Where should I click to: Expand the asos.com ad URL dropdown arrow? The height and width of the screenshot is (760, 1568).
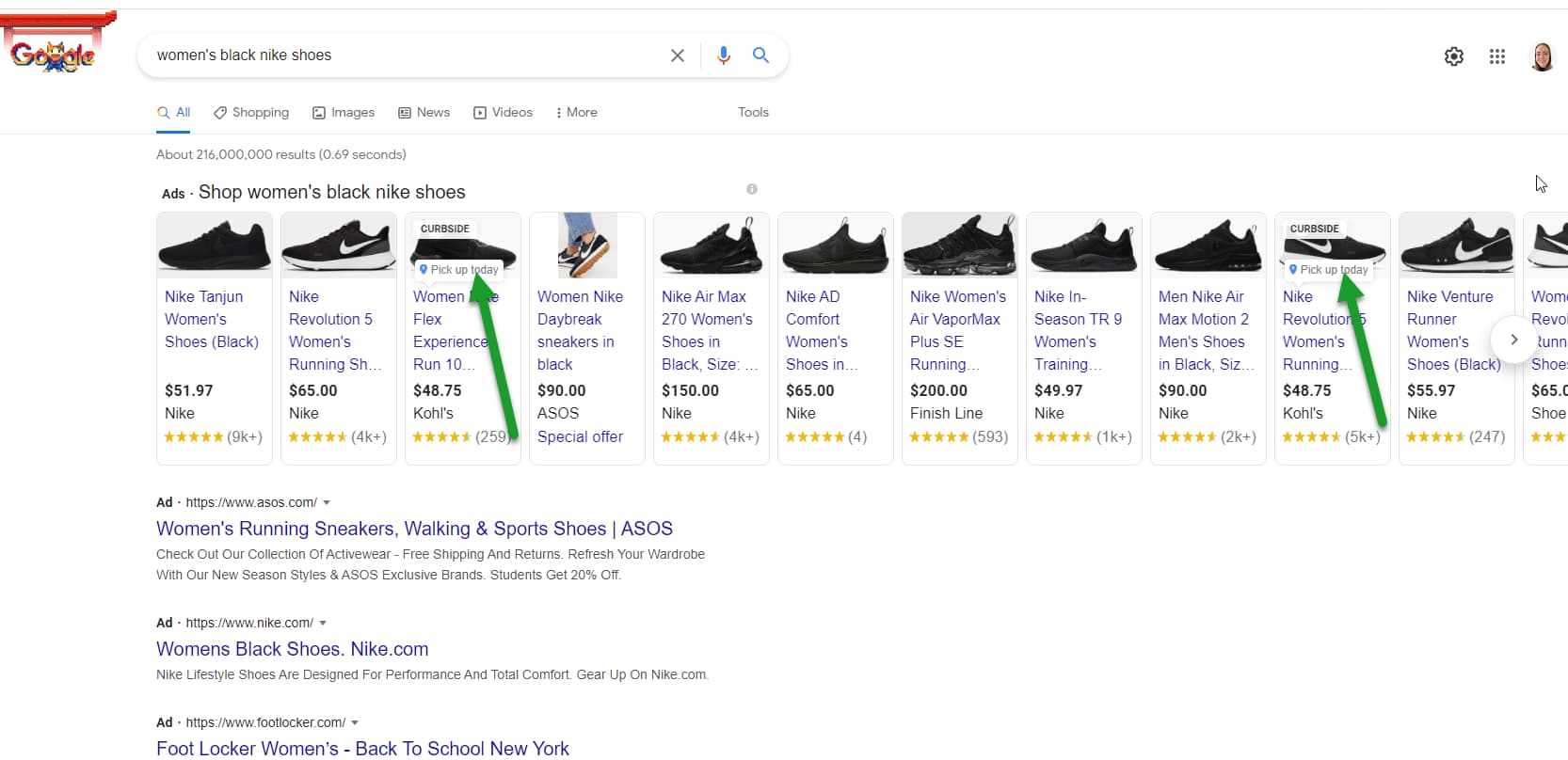[x=327, y=503]
